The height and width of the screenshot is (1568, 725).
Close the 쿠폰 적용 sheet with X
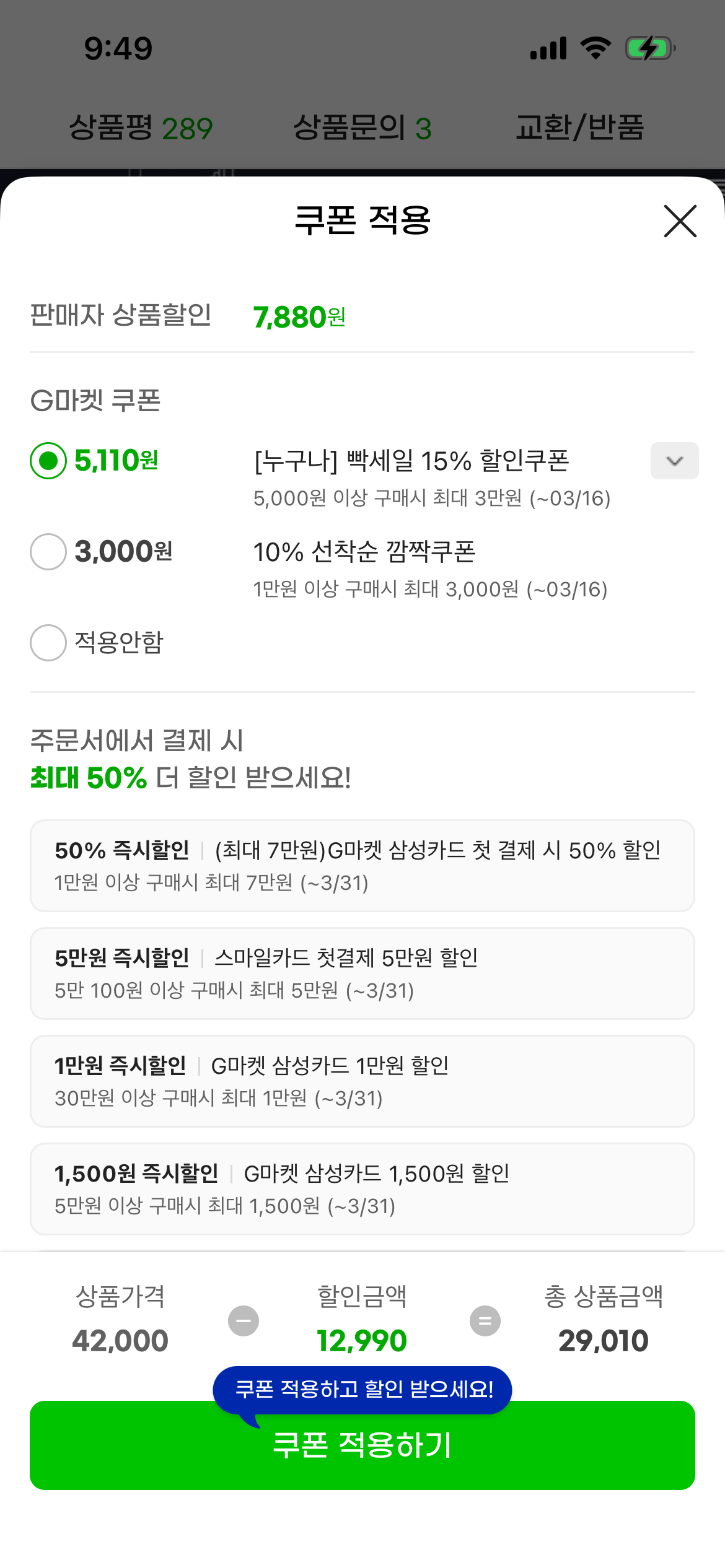pos(680,221)
